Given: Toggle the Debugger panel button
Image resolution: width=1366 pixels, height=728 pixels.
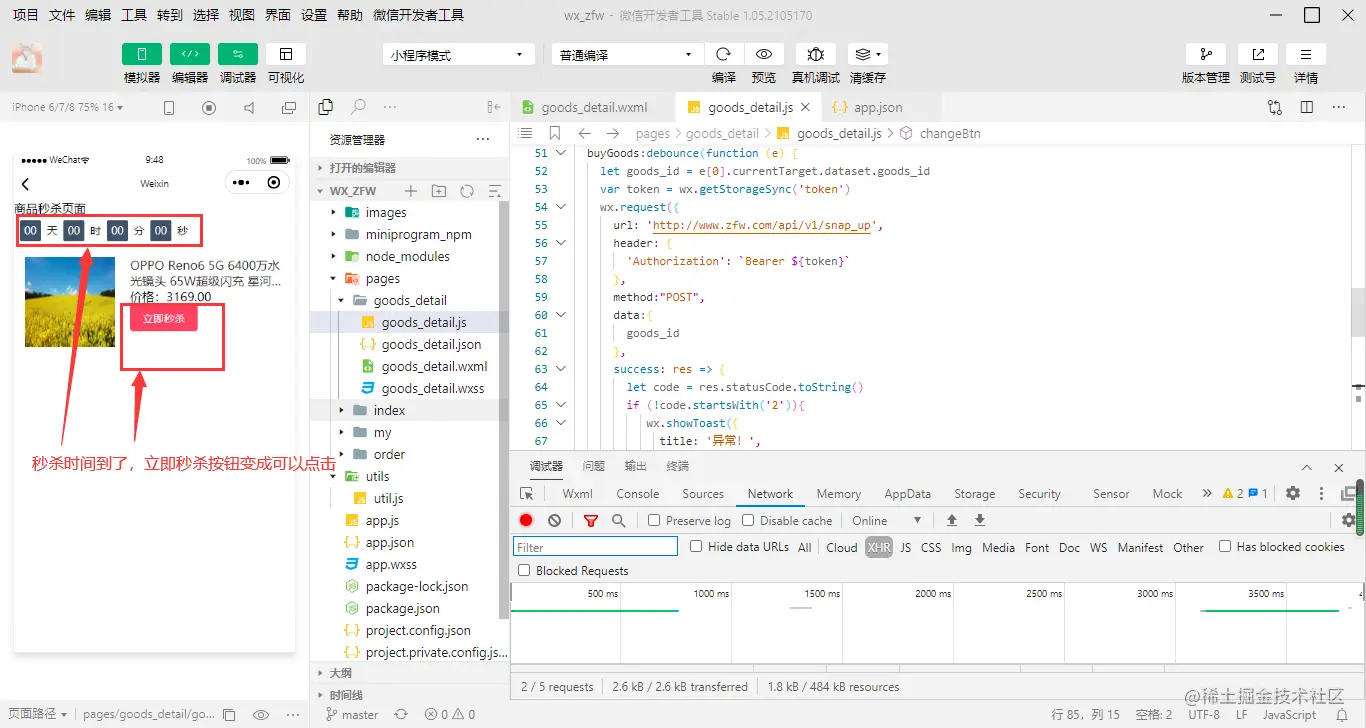Looking at the screenshot, I should click(x=238, y=54).
